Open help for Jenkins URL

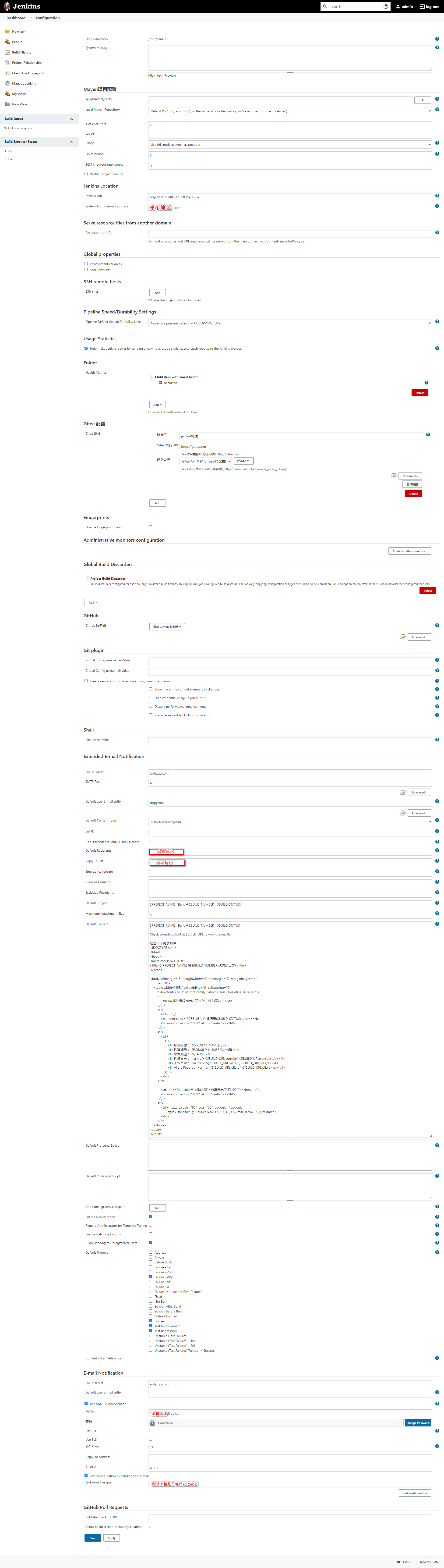click(437, 196)
